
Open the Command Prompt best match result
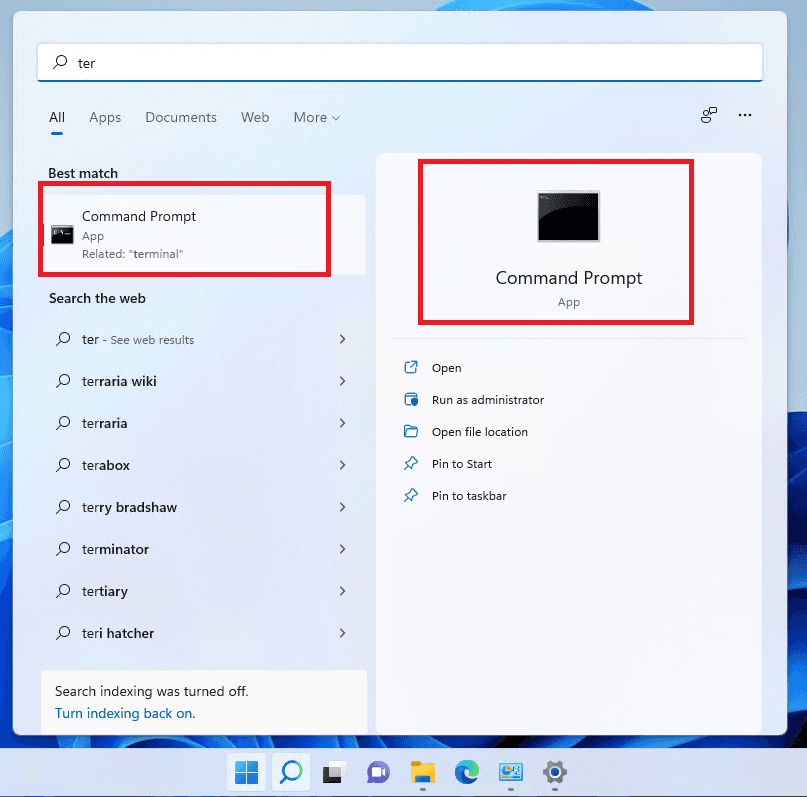[204, 235]
